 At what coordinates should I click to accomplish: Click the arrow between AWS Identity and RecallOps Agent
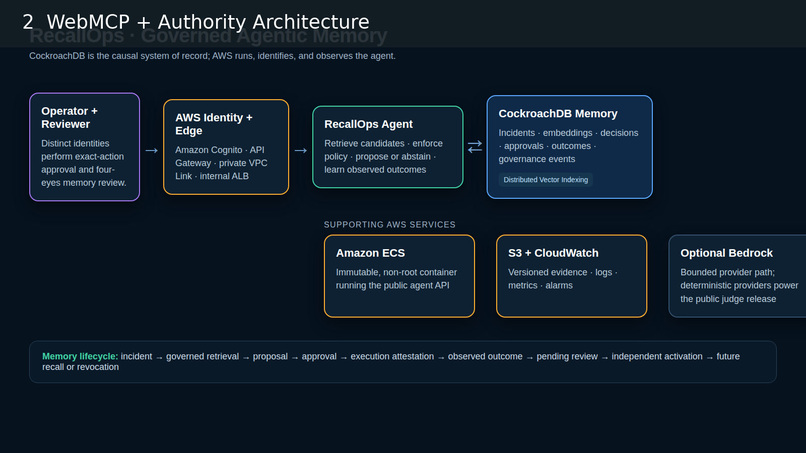tap(301, 151)
